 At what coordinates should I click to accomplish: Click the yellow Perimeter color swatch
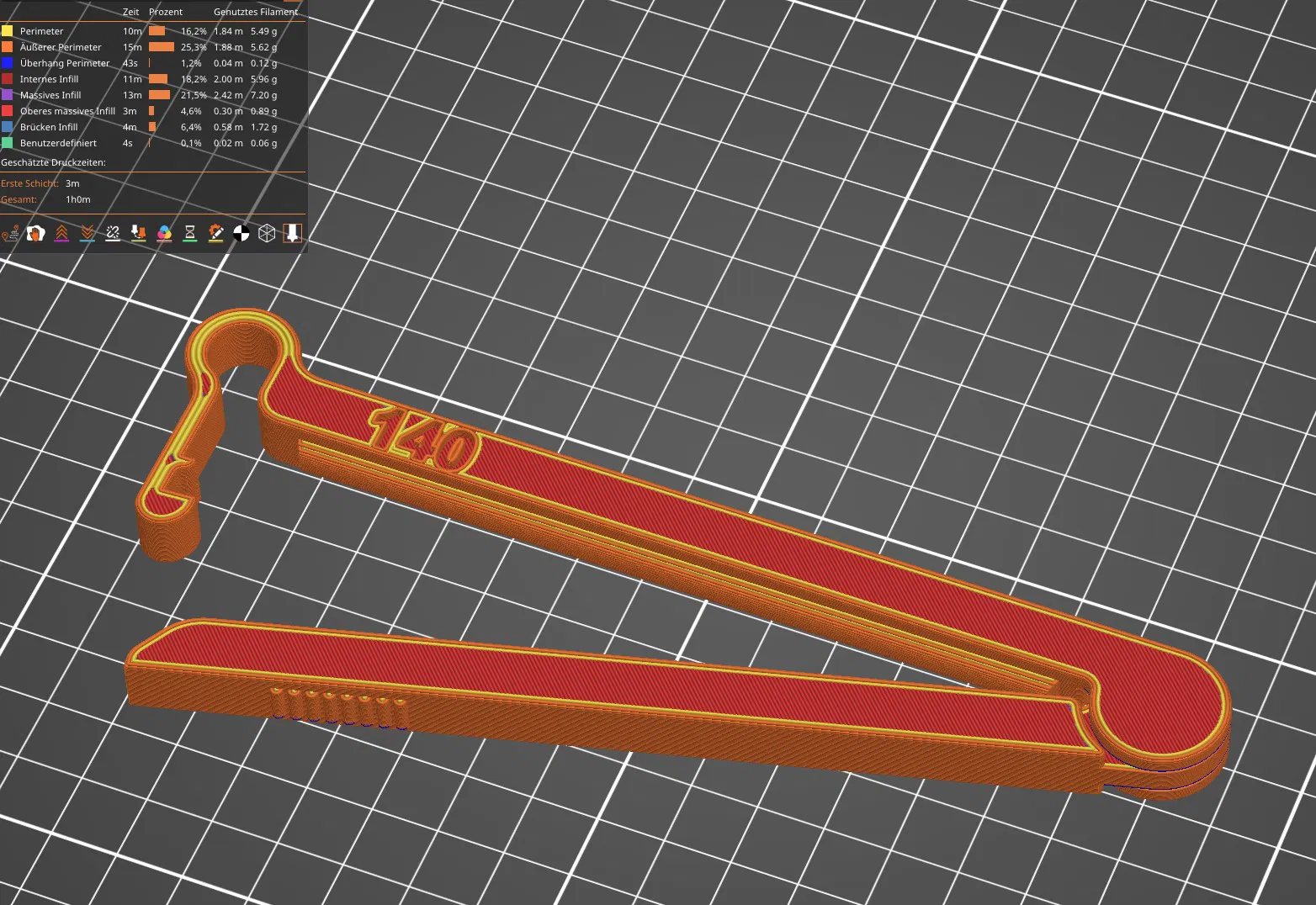(8, 31)
